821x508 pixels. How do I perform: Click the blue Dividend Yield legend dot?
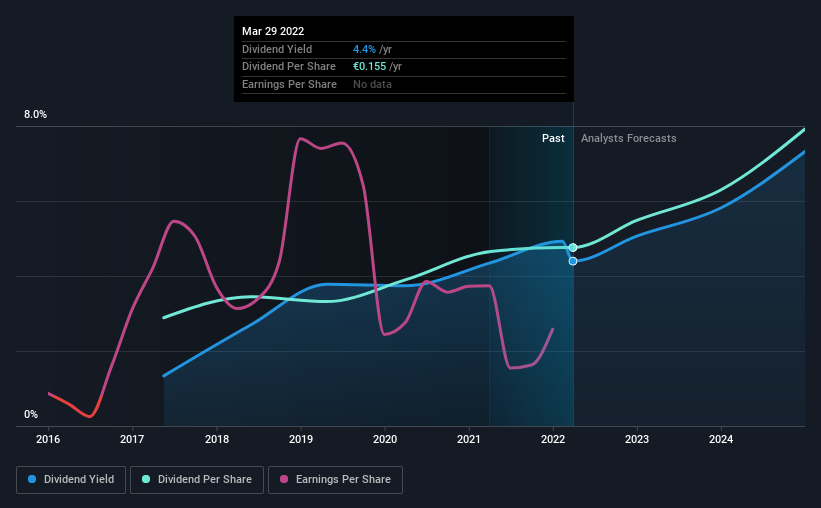coord(32,479)
